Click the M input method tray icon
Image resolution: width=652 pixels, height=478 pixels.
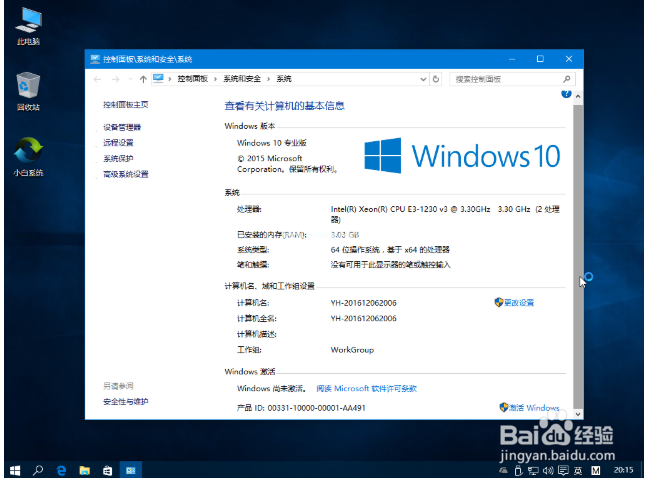point(596,471)
